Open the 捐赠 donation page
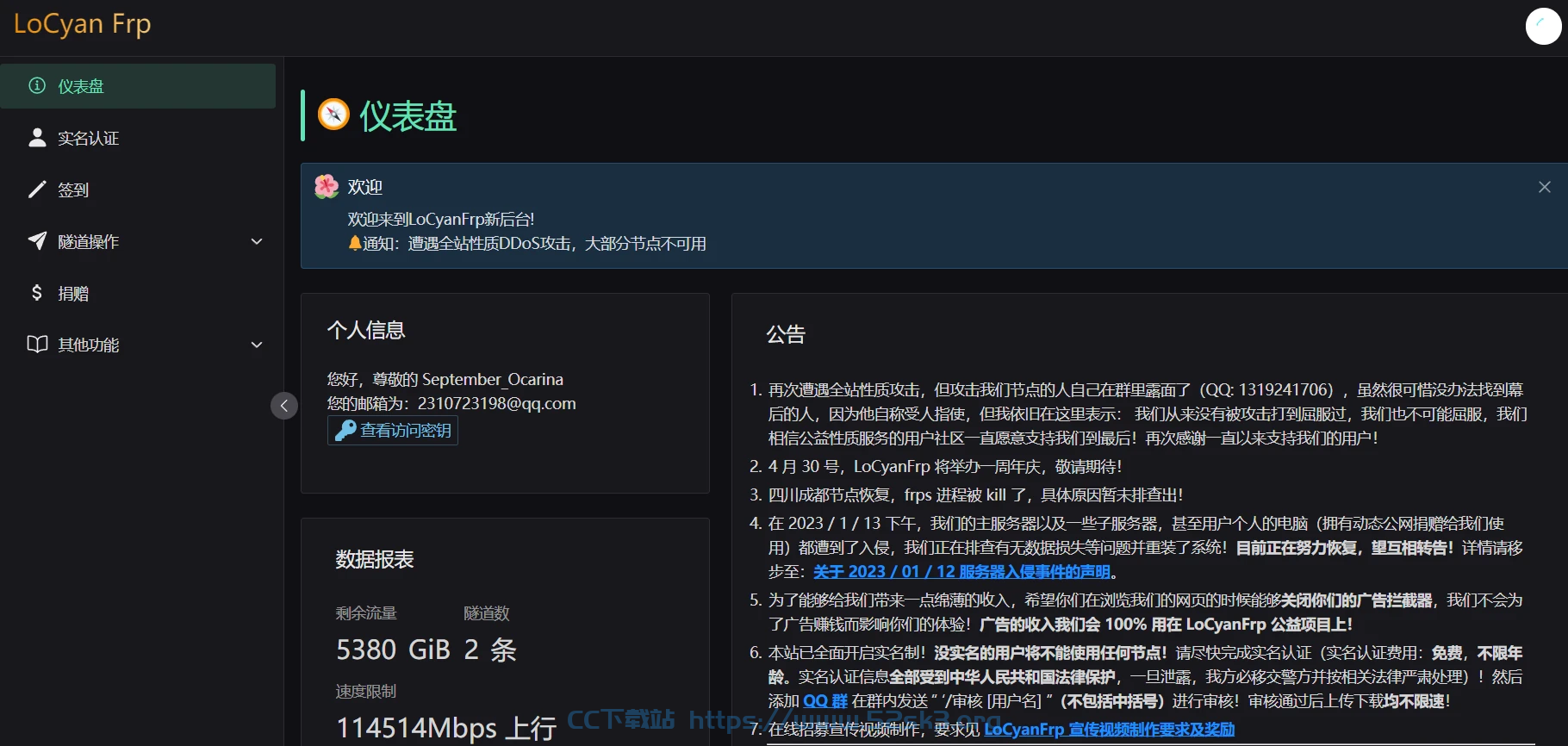 pos(138,293)
